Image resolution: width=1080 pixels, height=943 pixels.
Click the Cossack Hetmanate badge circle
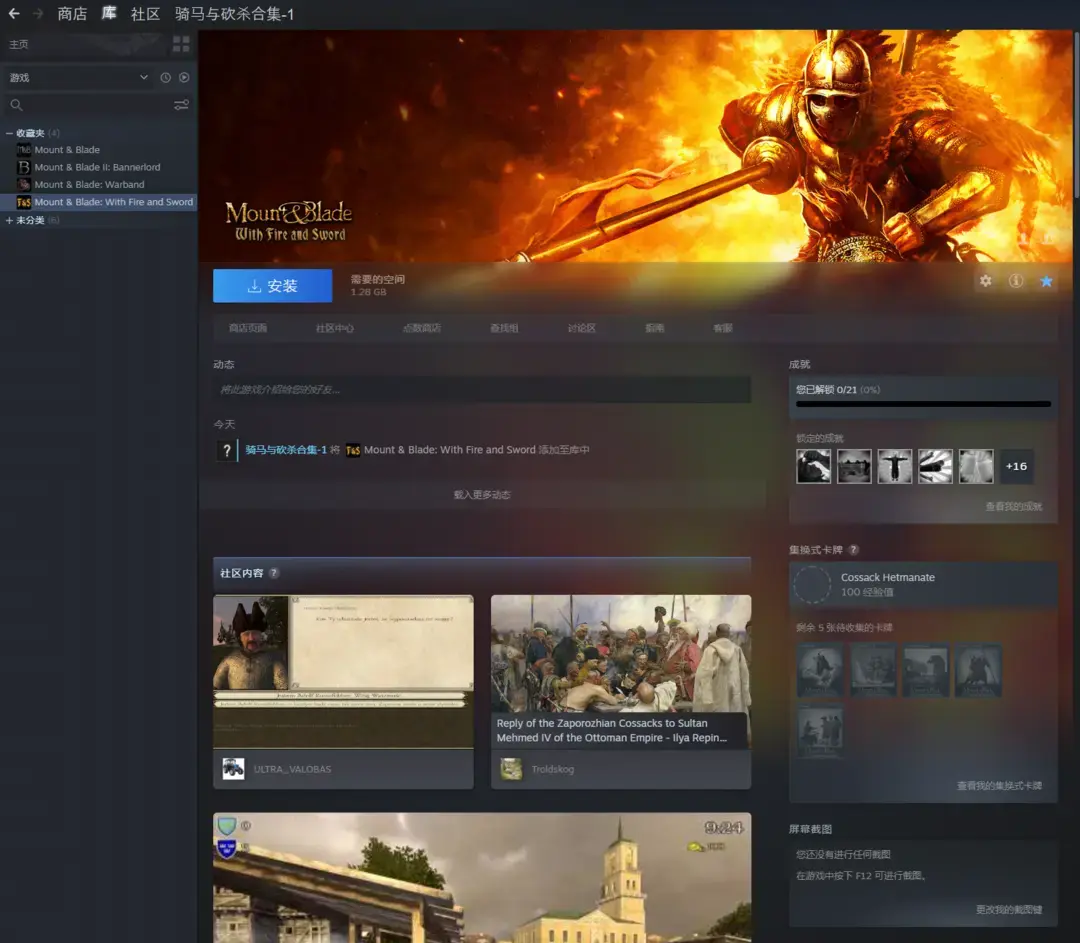(813, 585)
